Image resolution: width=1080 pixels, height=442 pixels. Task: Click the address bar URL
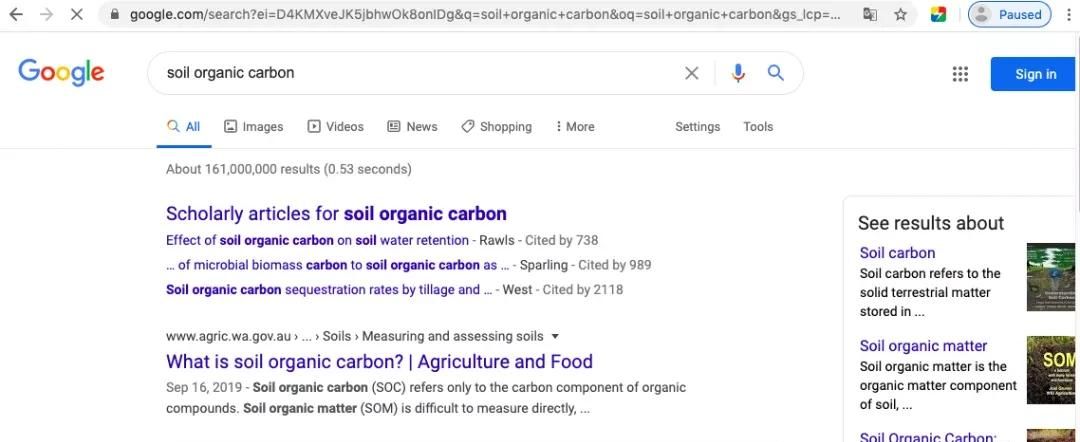[x=484, y=14]
